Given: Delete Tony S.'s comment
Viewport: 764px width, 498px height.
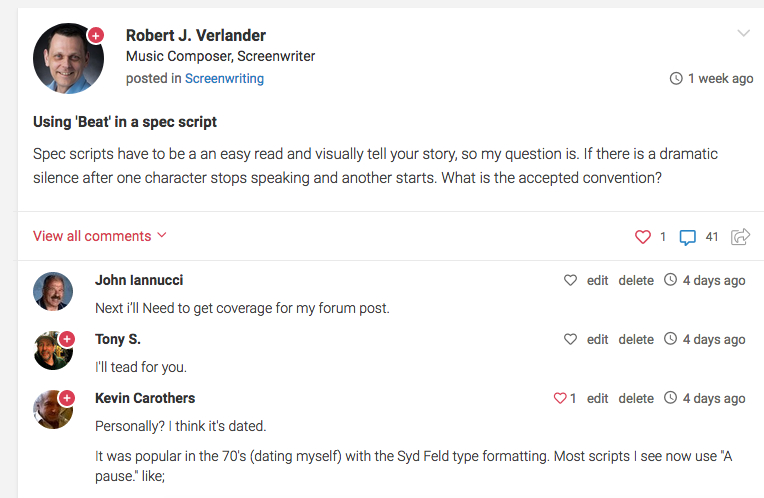Looking at the screenshot, I should click(636, 340).
